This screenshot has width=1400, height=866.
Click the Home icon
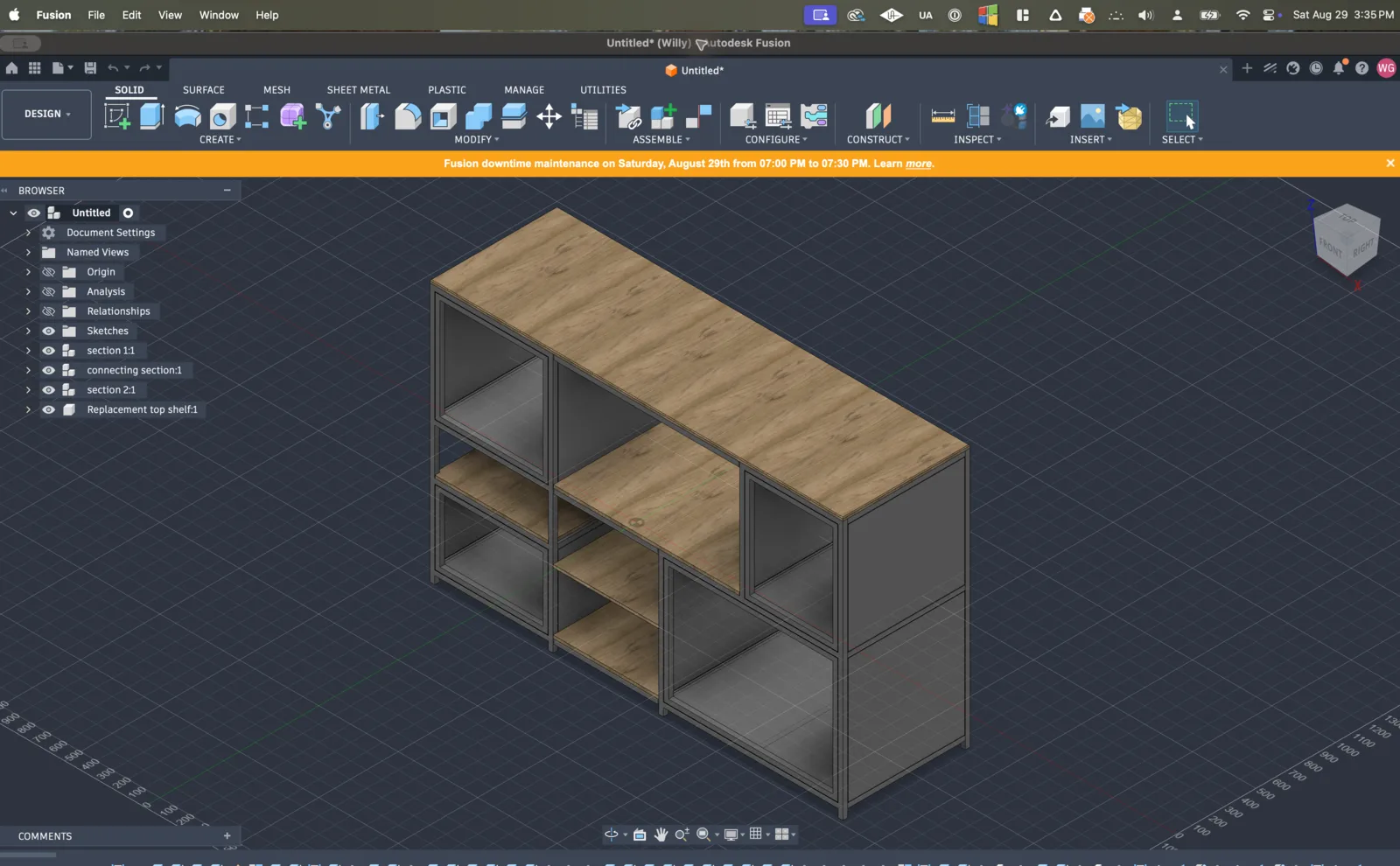(x=11, y=67)
